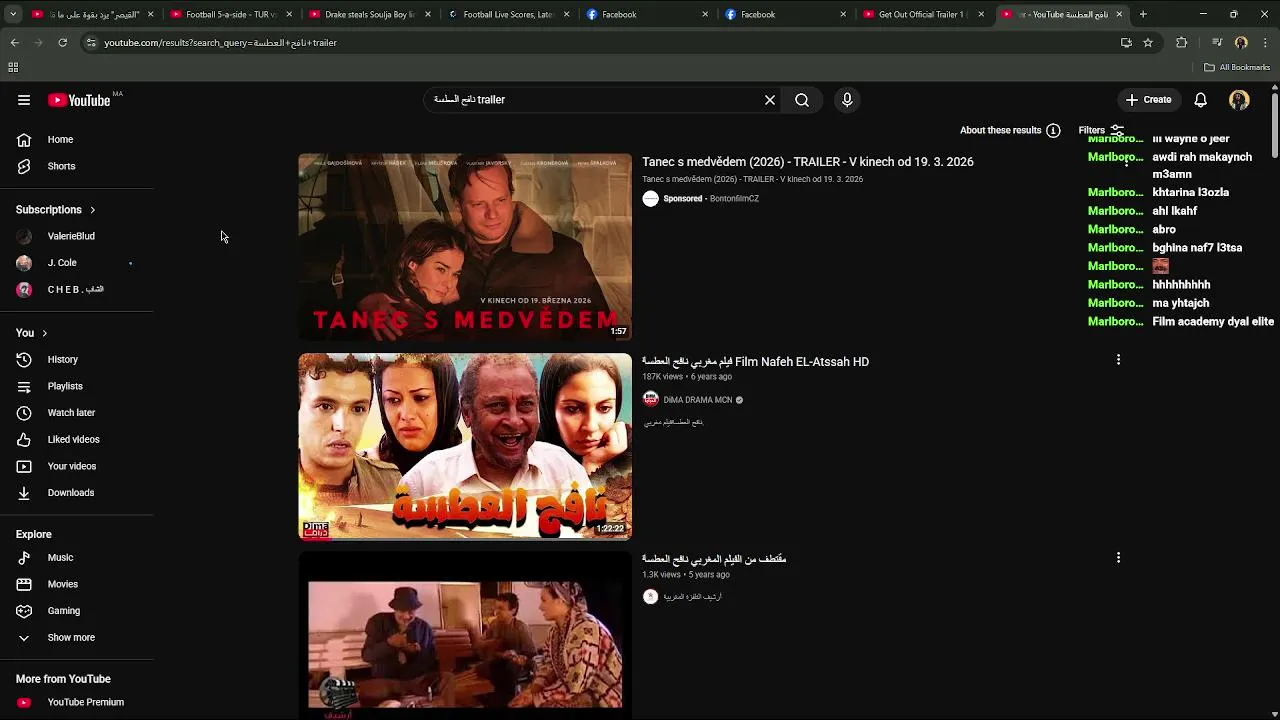
Task: Open the third video's channel name link
Action: [x=692, y=597]
